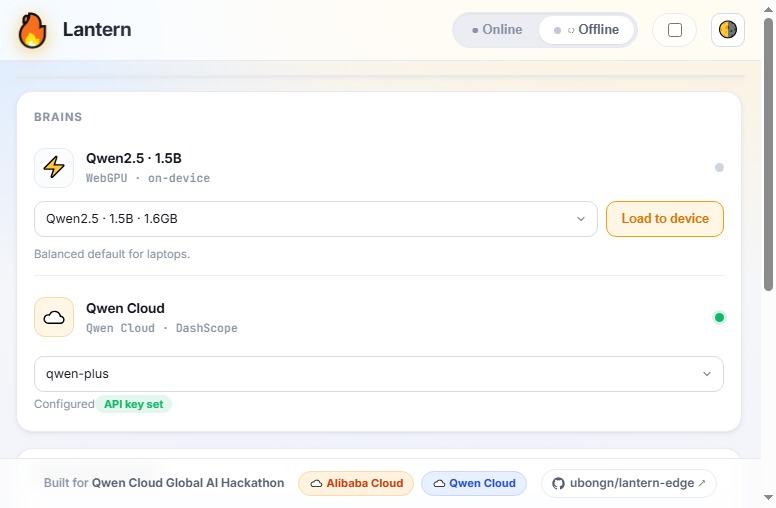Click the Lantern app title
This screenshot has width=776, height=508.
97,30
